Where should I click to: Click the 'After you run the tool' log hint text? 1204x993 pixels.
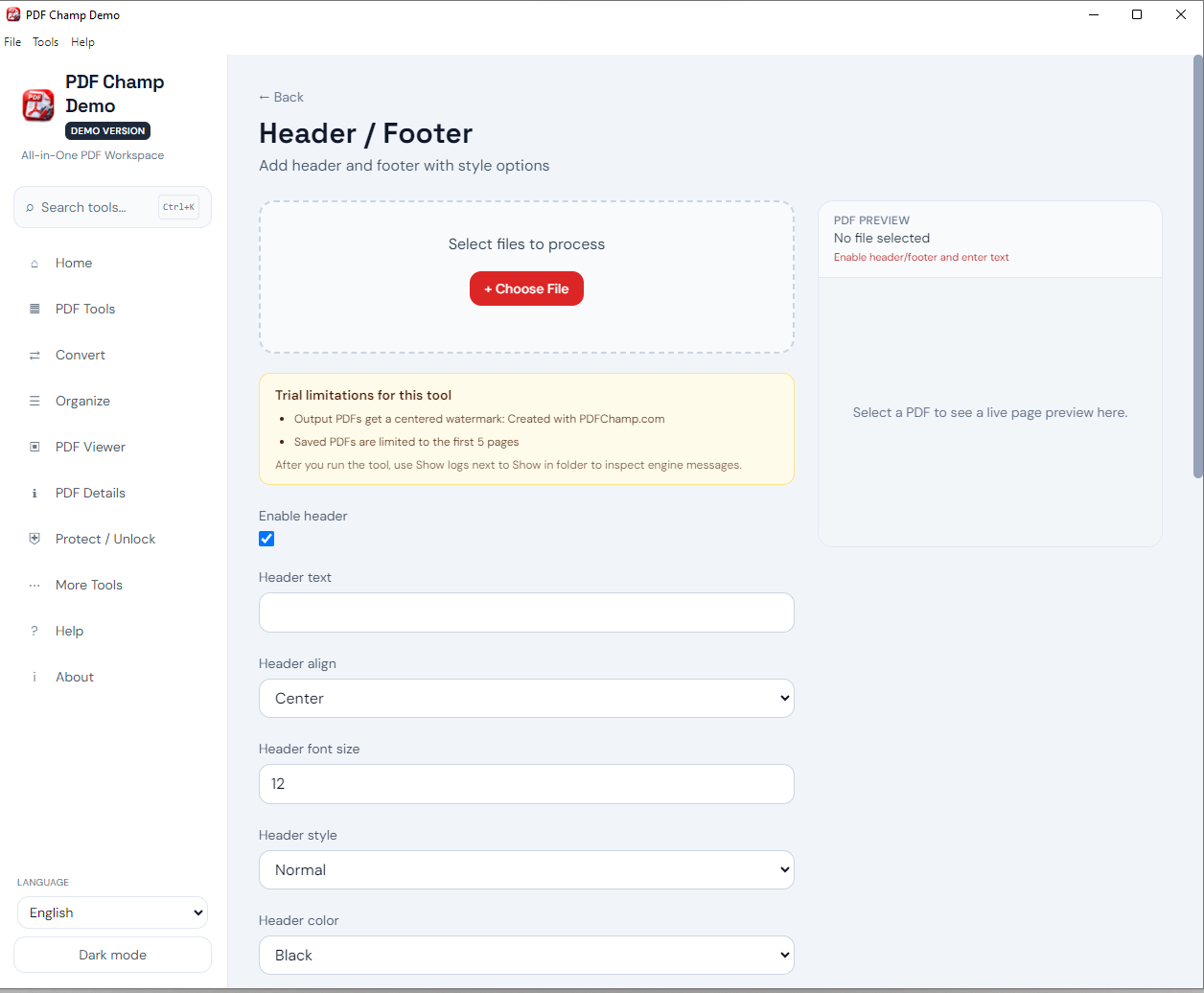pos(508,465)
